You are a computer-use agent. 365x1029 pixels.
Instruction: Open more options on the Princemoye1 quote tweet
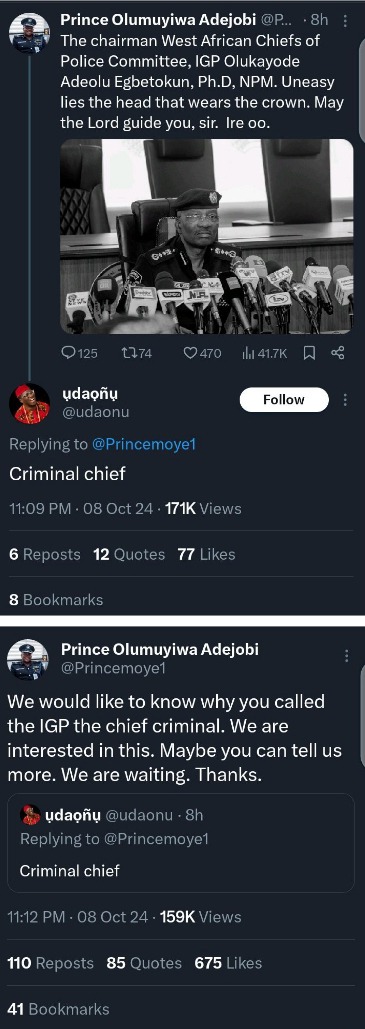(346, 656)
